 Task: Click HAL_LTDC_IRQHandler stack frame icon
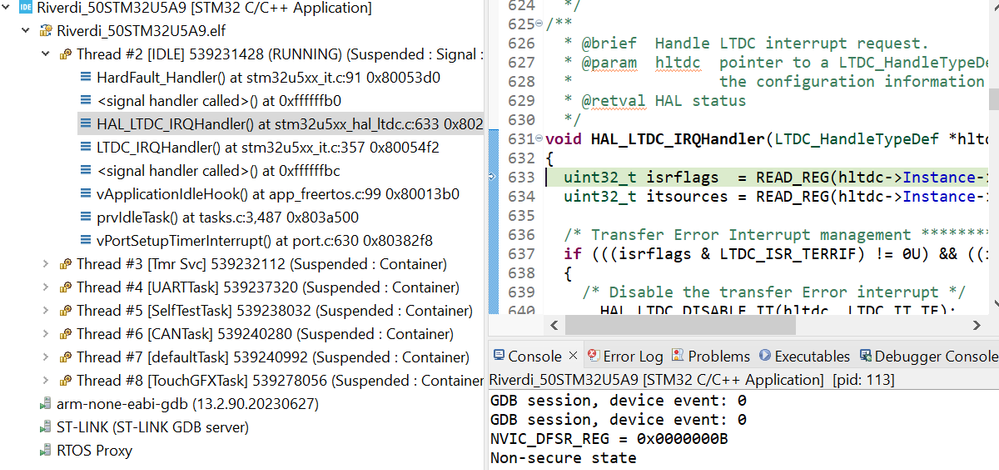click(x=86, y=124)
